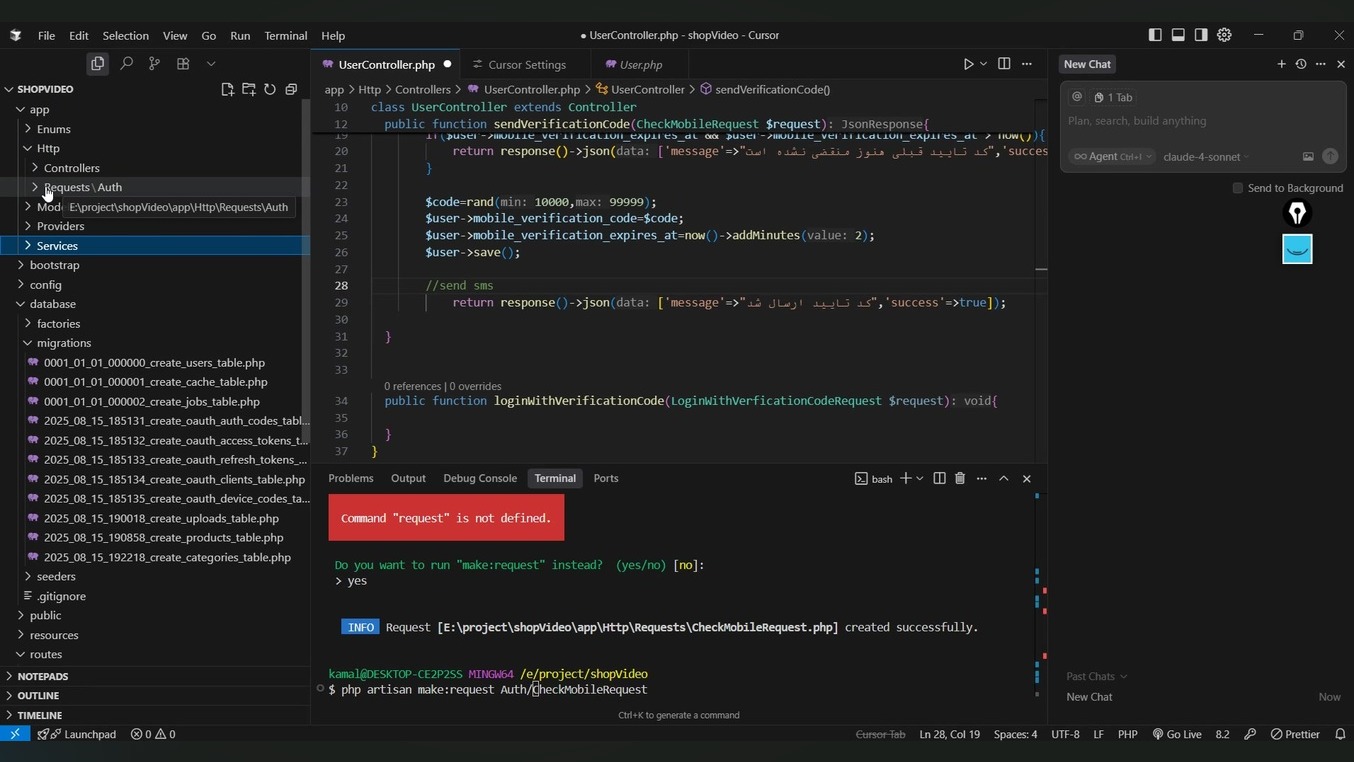Viewport: 1354px width, 762px height.
Task: Enable Send to Background checkbox
Action: point(1238,188)
